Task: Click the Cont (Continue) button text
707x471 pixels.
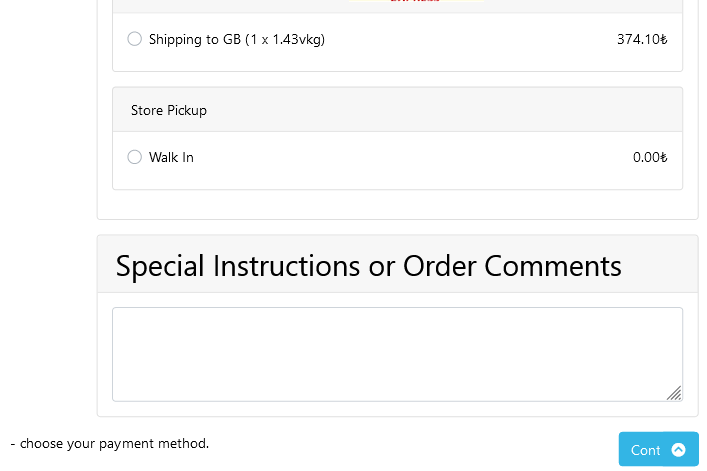Action: click(645, 450)
